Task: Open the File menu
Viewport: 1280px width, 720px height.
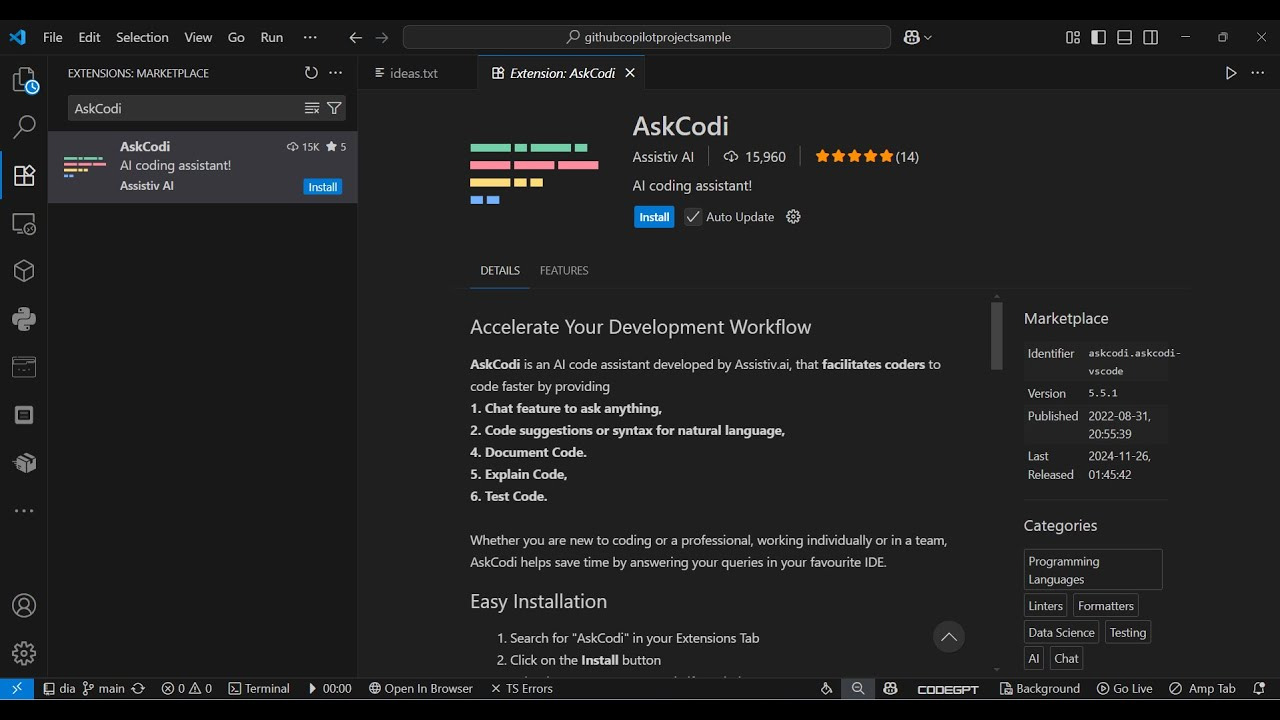Action: point(53,37)
